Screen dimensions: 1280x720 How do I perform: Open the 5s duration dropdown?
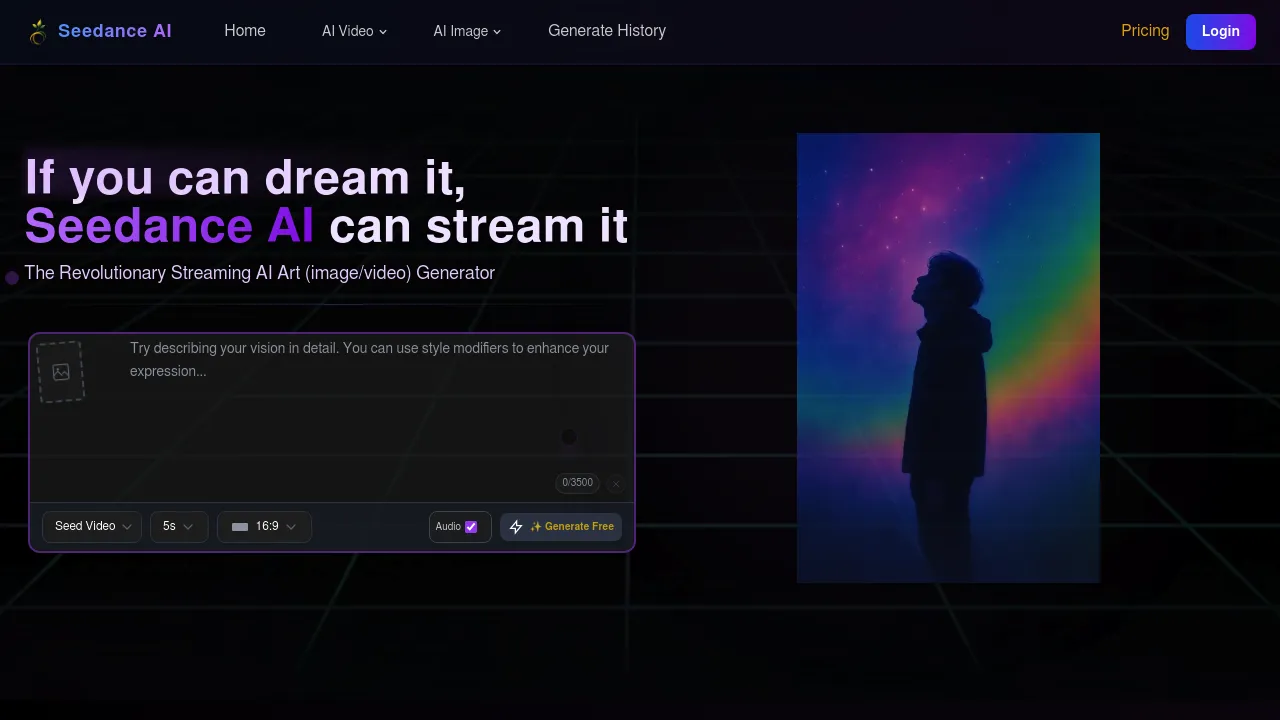coord(179,527)
